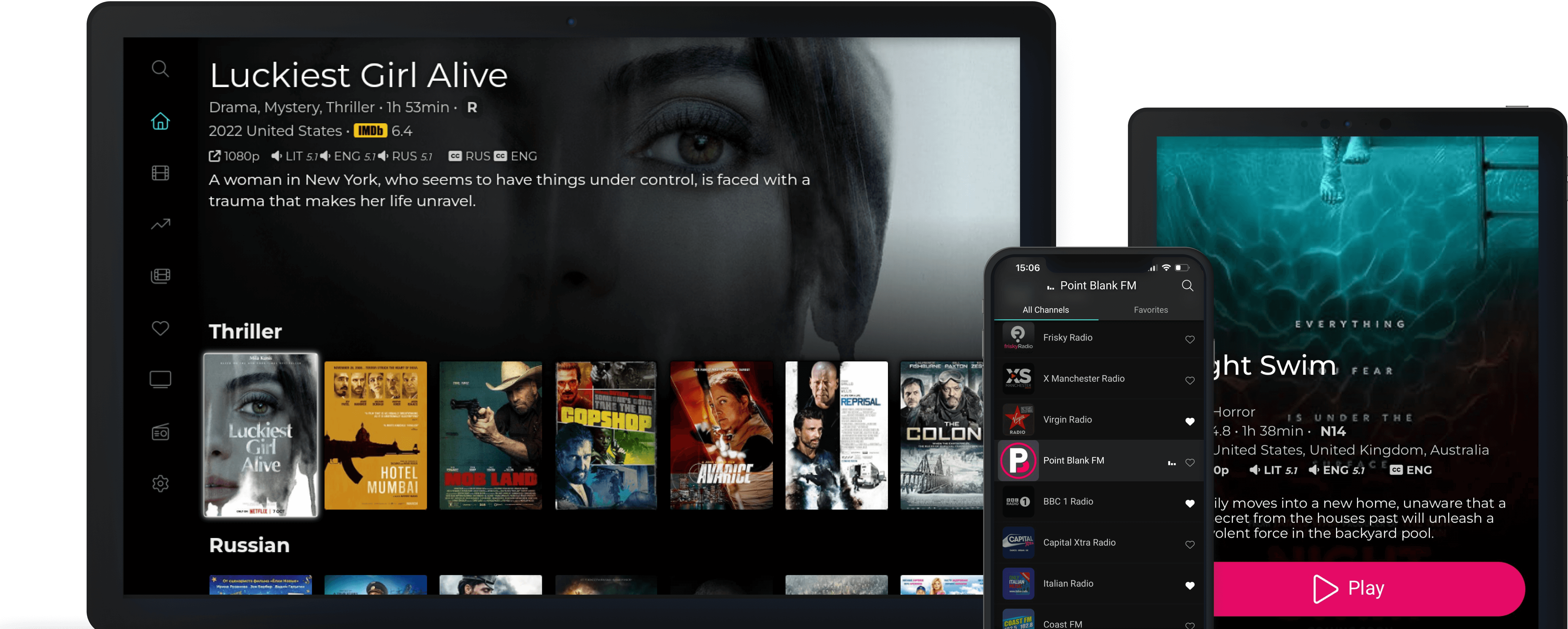
Task: Select the Copshop poster
Action: click(x=606, y=435)
